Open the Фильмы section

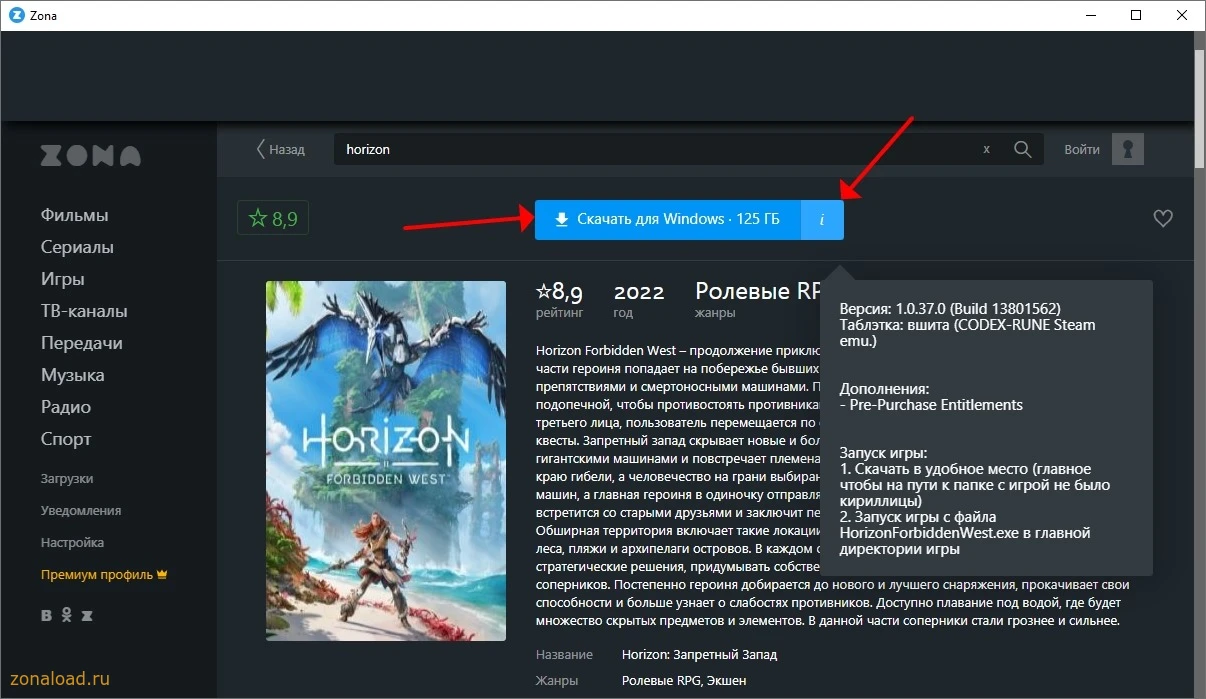point(74,215)
